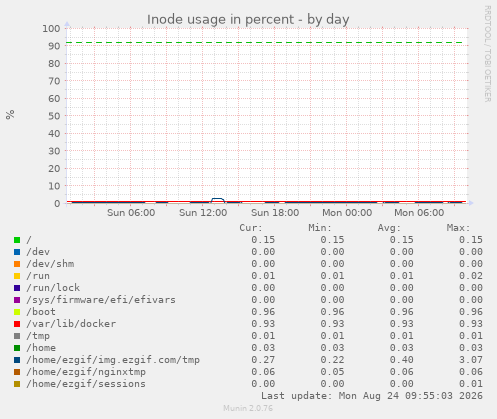Click the /run/lock legend label
Screen dimensions: 497x419
coord(53,288)
